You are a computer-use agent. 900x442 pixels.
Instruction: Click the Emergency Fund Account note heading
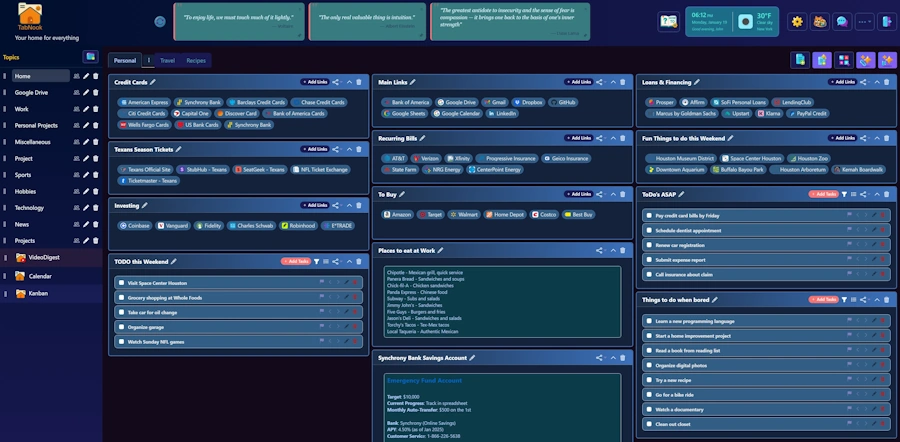coord(424,381)
